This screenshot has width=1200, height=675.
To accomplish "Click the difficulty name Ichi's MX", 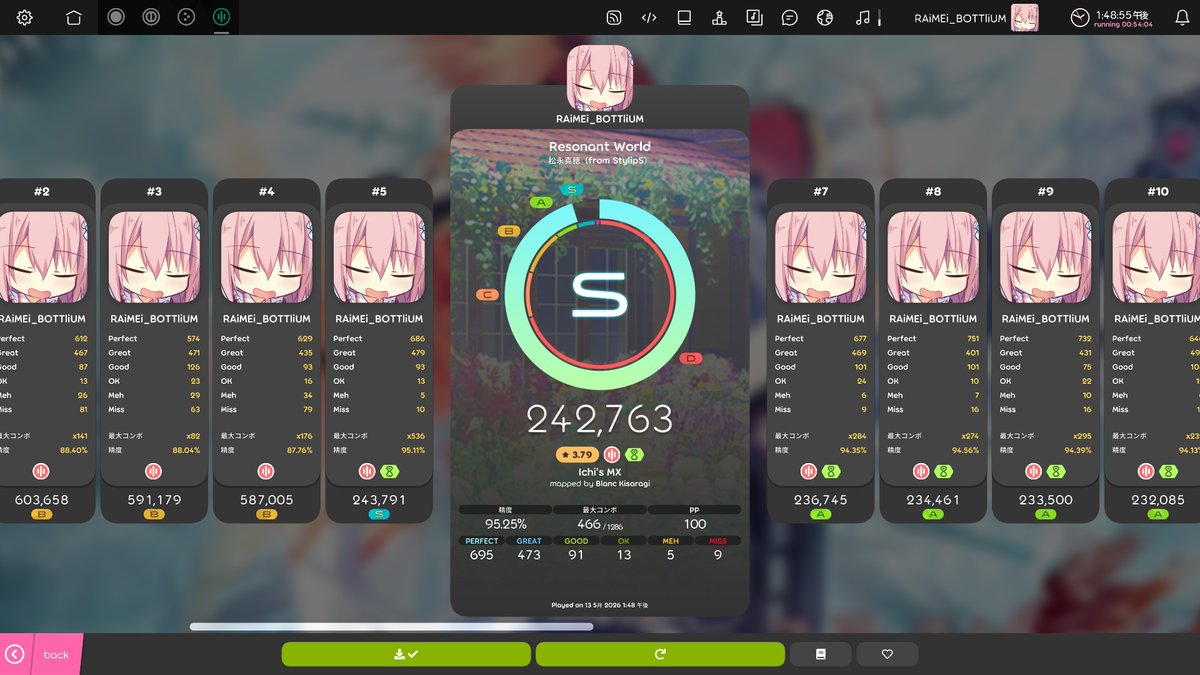I will point(600,473).
